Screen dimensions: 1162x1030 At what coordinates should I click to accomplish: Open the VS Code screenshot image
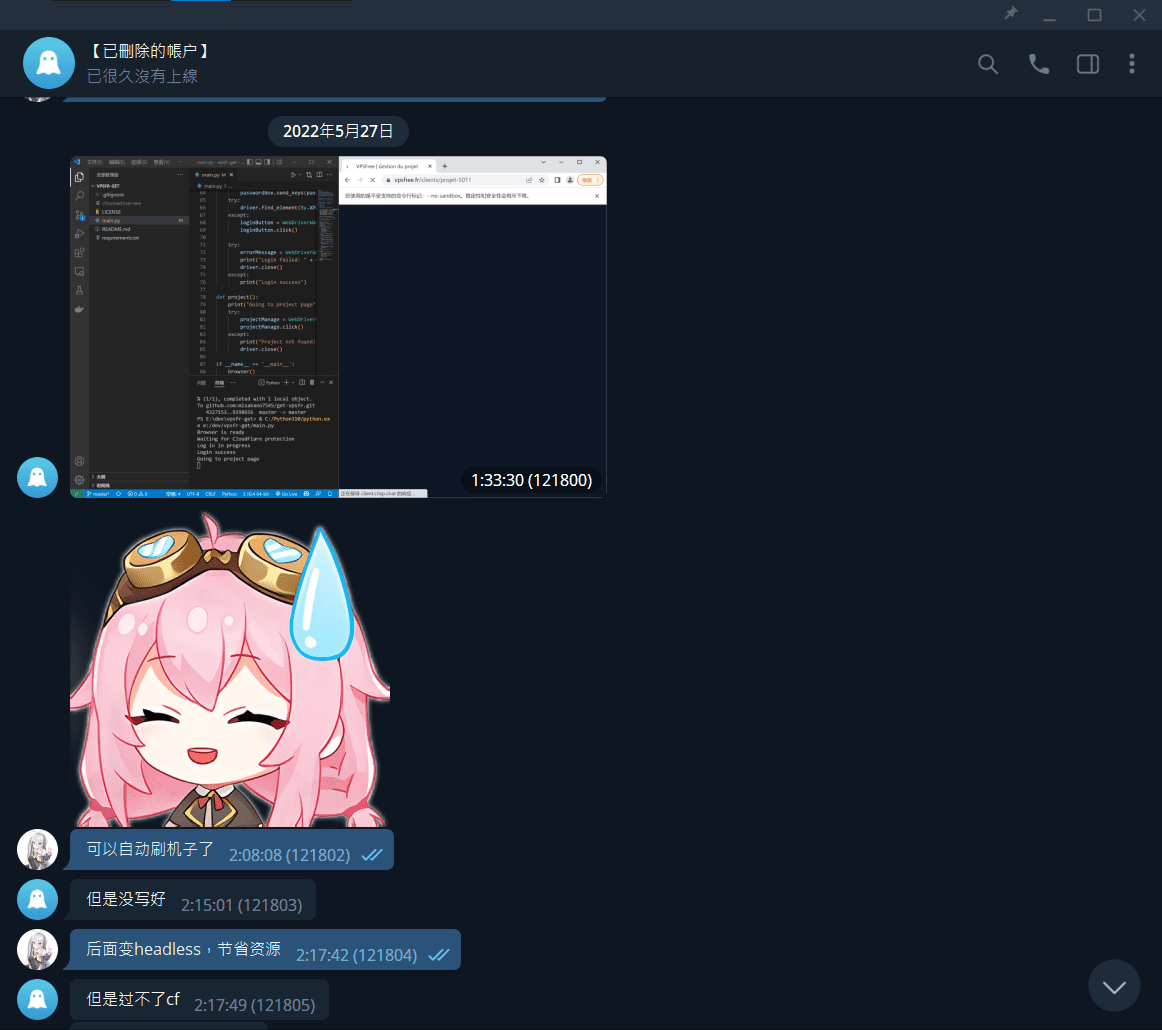(x=338, y=327)
